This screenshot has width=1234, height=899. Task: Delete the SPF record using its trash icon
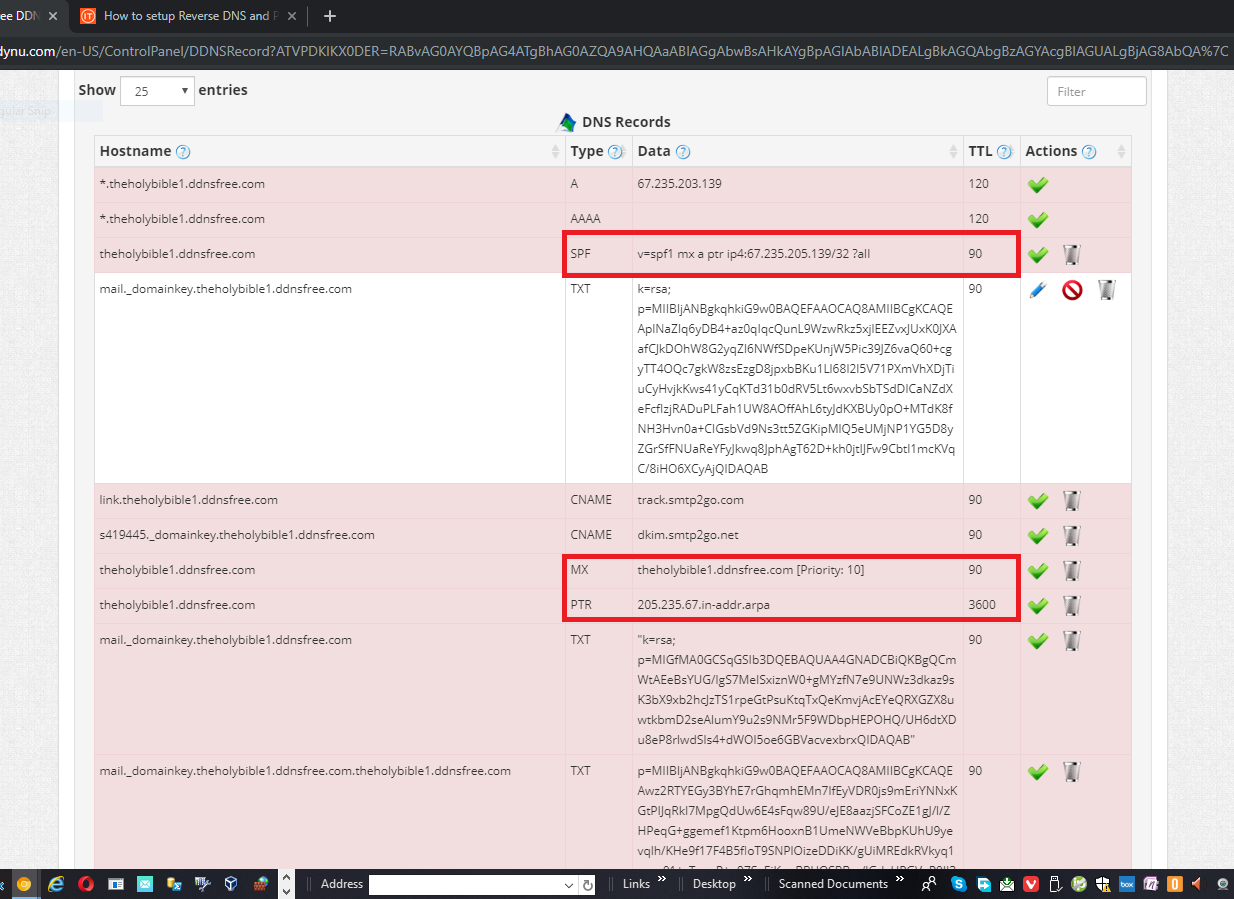[1071, 255]
